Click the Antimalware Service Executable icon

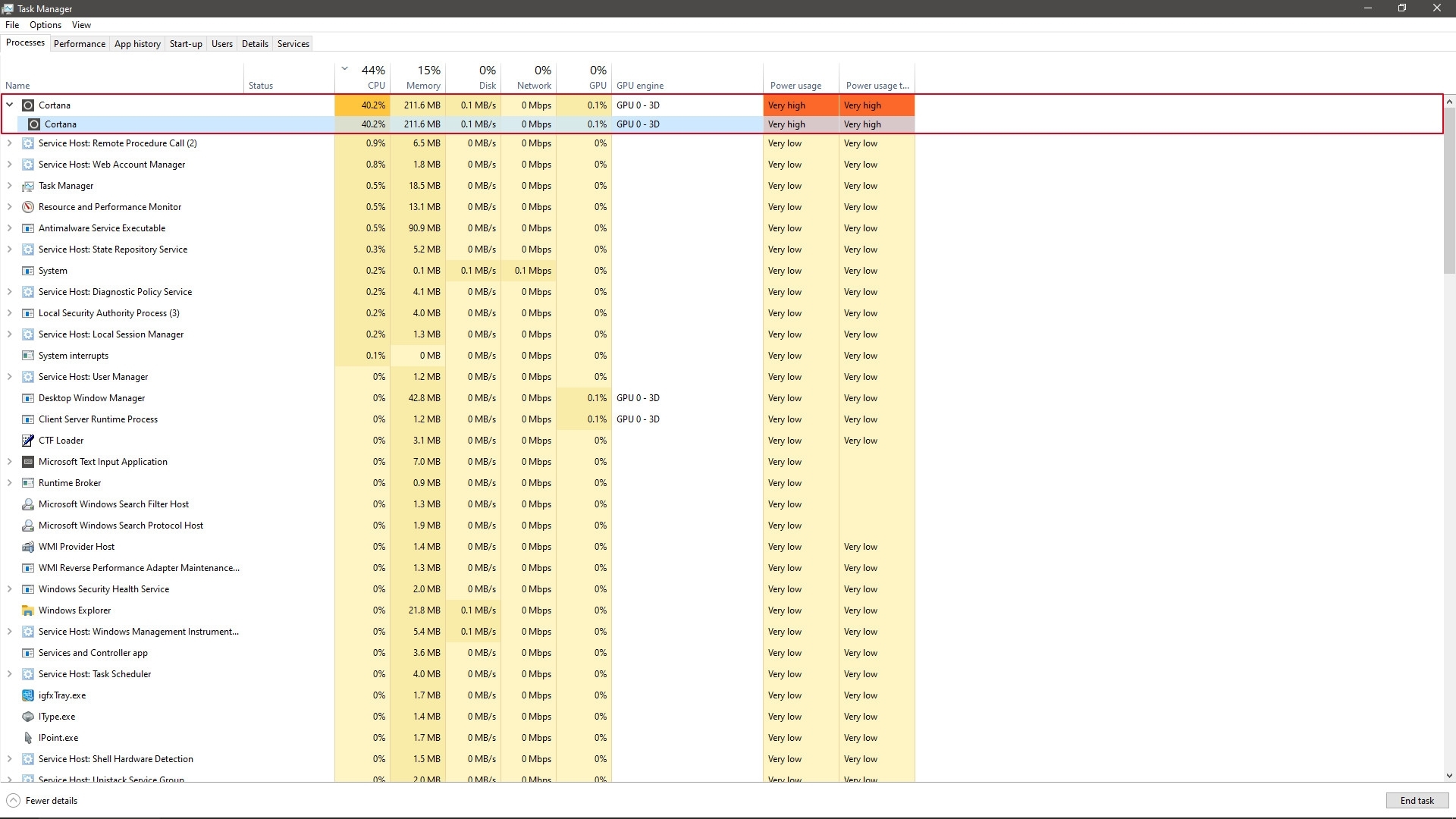point(27,228)
